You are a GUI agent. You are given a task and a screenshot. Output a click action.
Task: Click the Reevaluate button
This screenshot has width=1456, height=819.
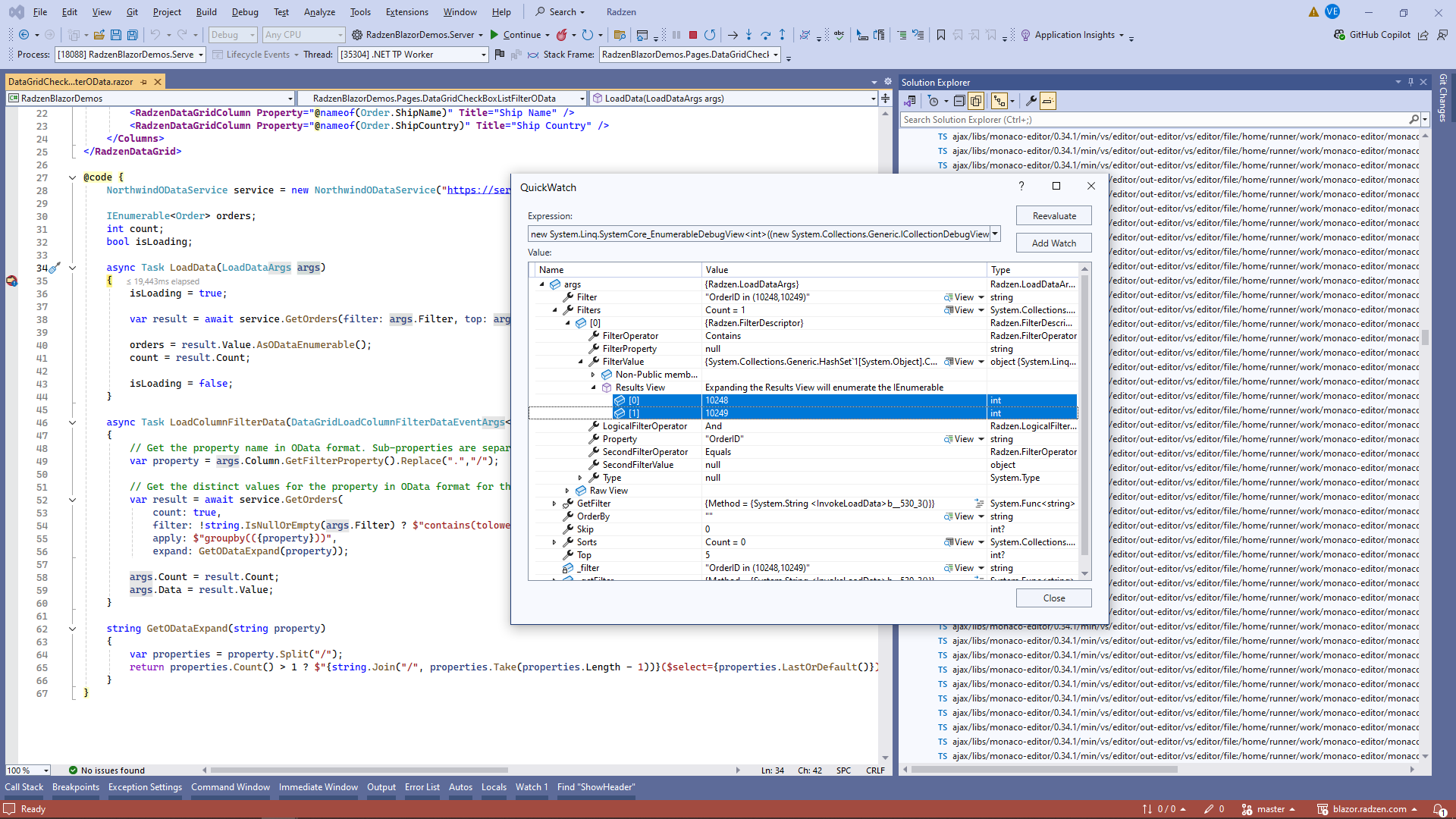(1053, 216)
